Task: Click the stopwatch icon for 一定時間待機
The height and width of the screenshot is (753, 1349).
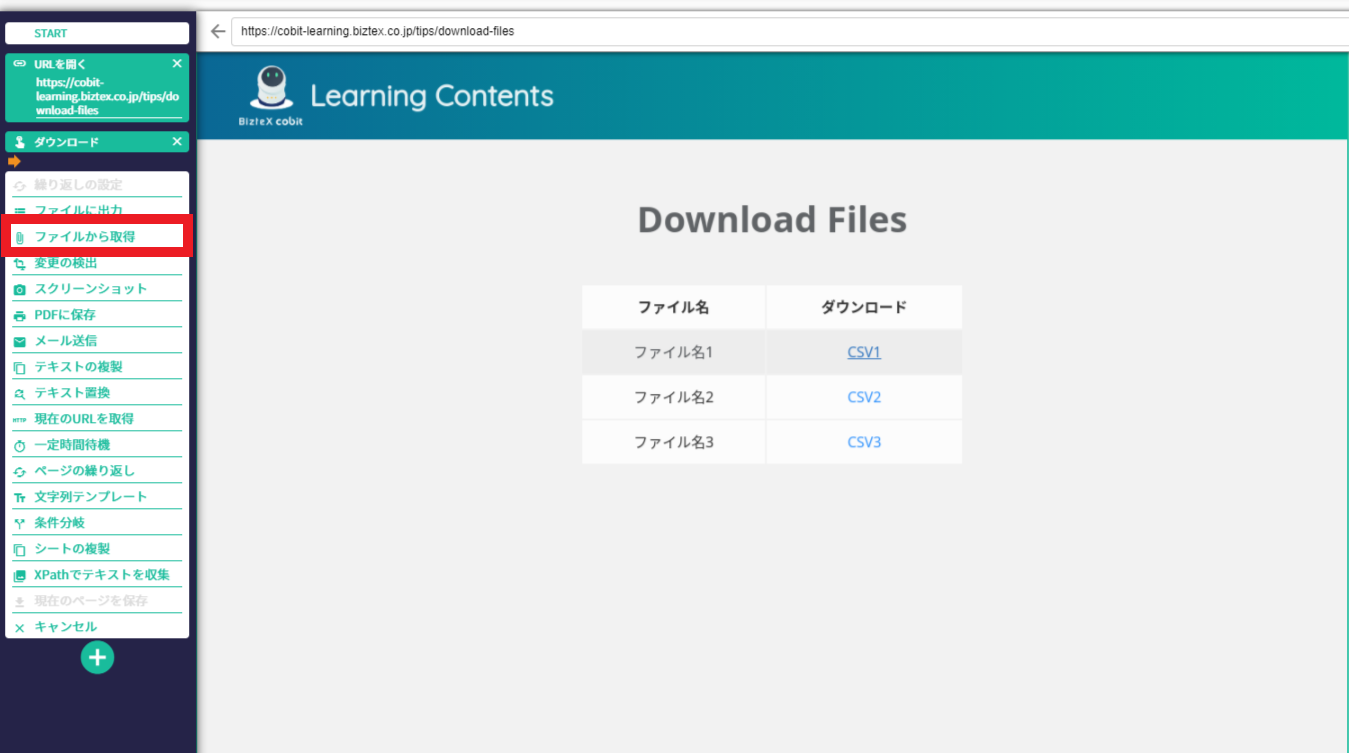Action: [x=20, y=446]
